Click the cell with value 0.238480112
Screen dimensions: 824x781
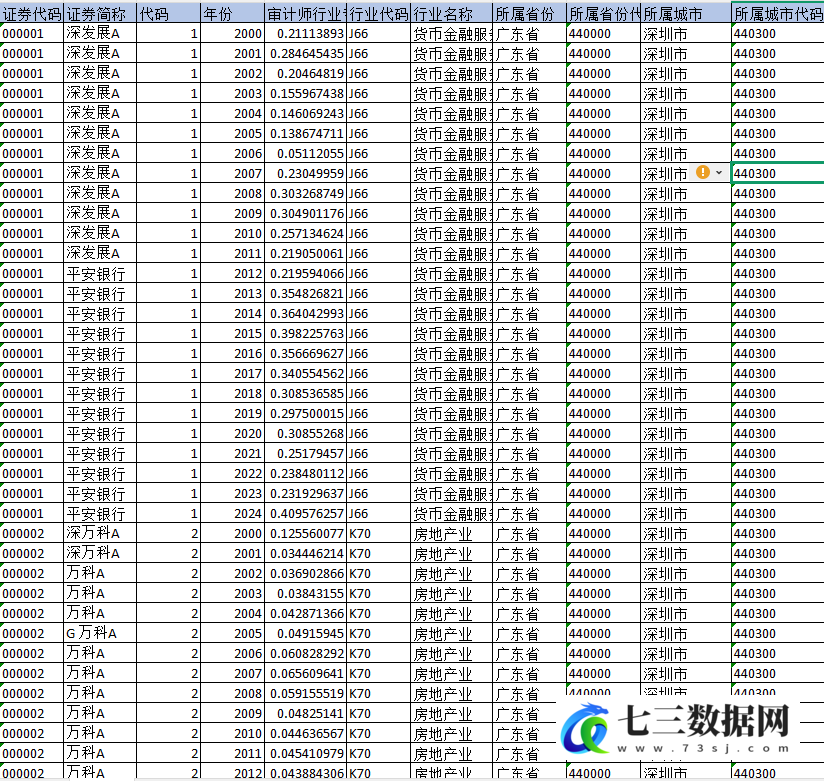[x=305, y=473]
